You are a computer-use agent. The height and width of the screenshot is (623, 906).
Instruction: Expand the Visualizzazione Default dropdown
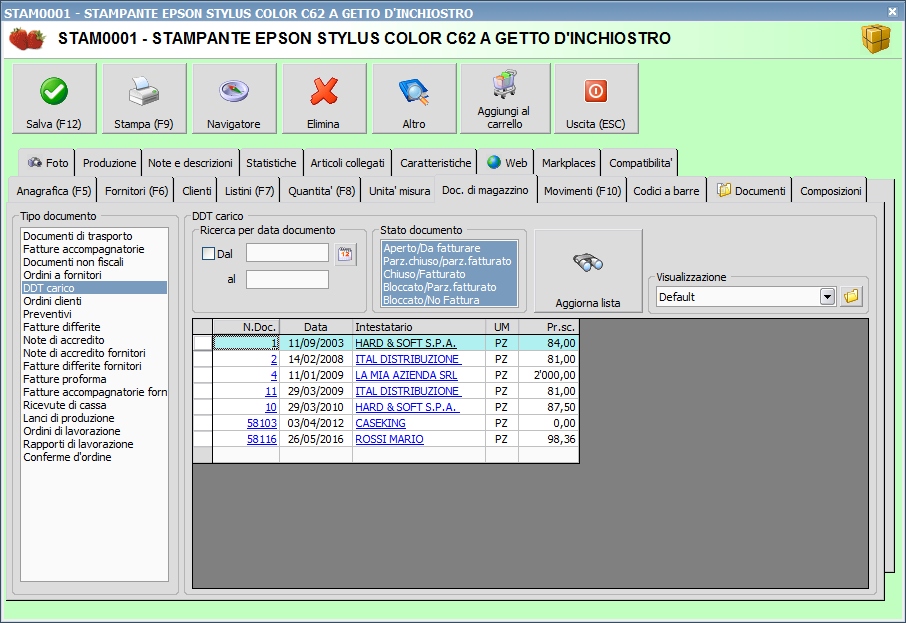(827, 297)
